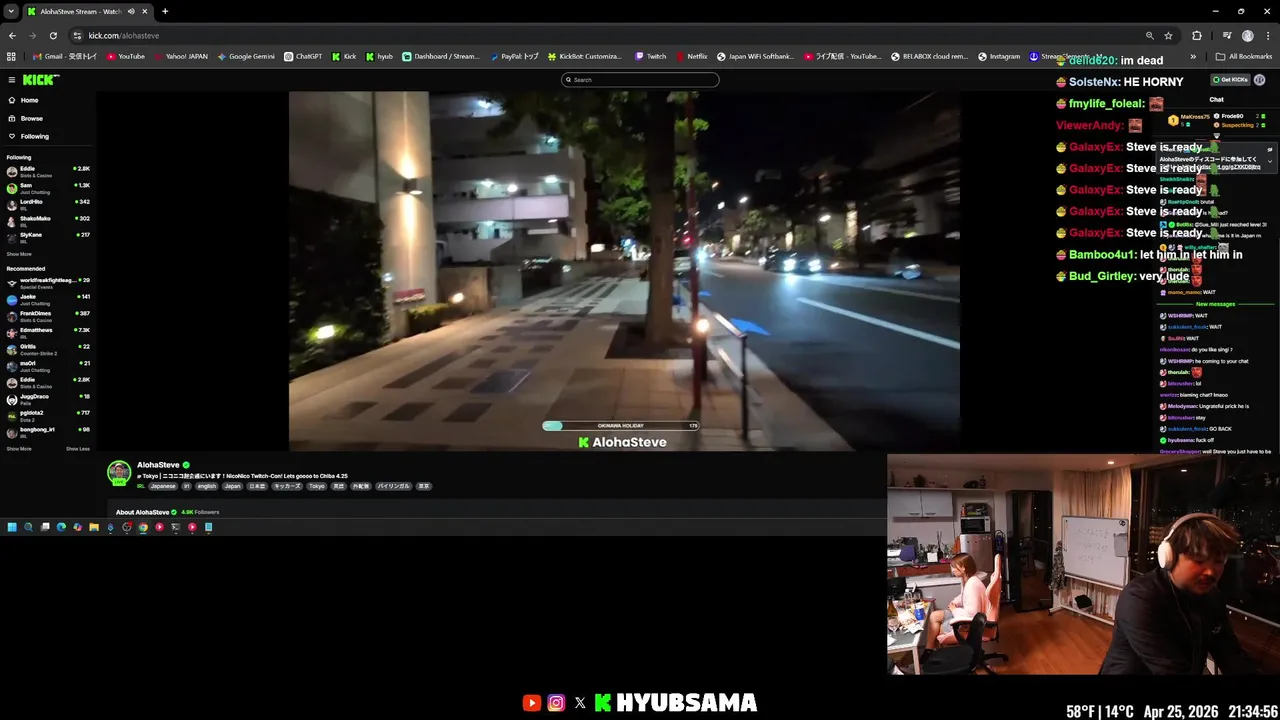This screenshot has width=1280, height=720.
Task: Bookmark this page with the star
Action: pos(1168,35)
